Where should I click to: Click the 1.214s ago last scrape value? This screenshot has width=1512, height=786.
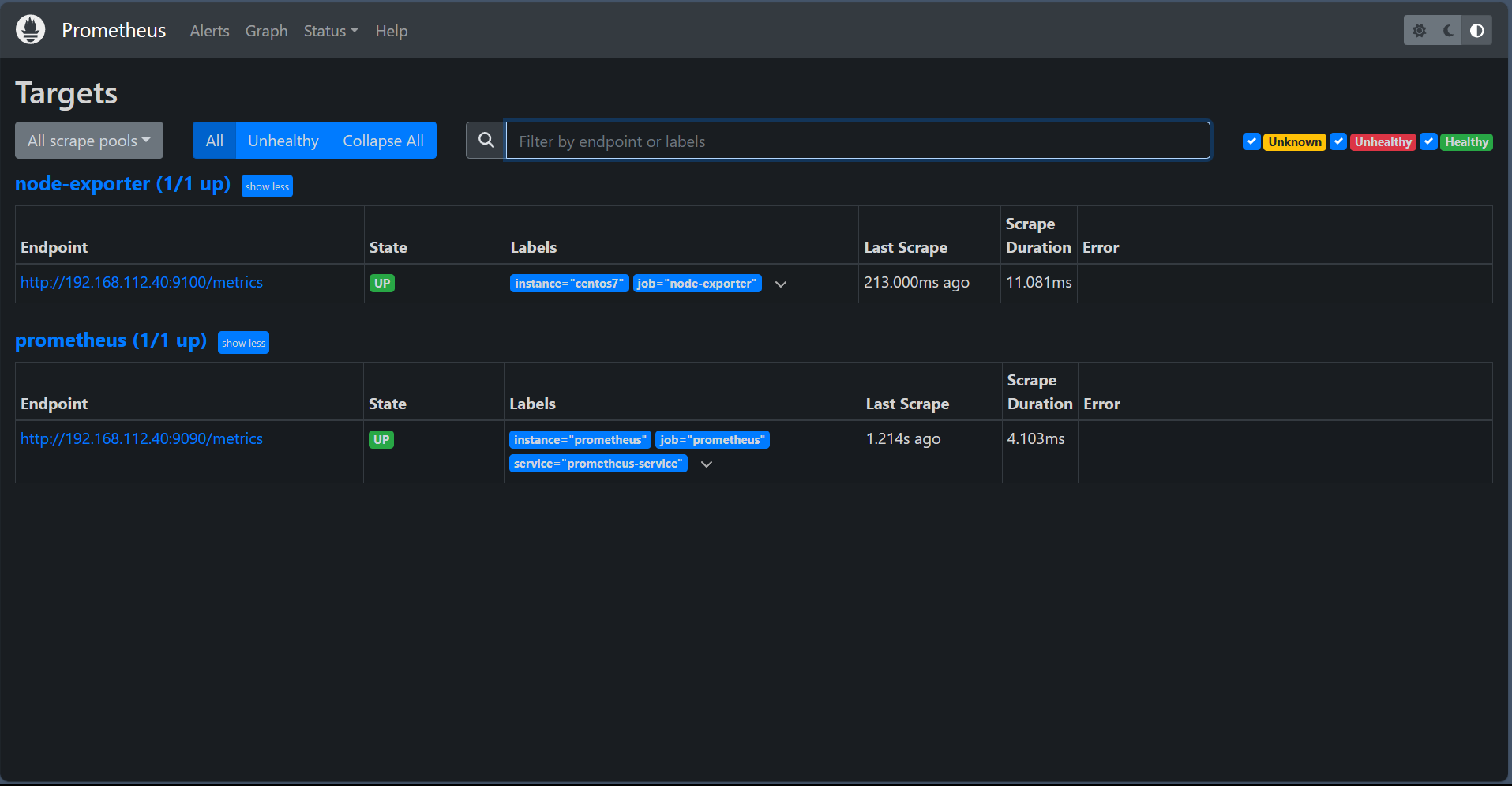(903, 438)
